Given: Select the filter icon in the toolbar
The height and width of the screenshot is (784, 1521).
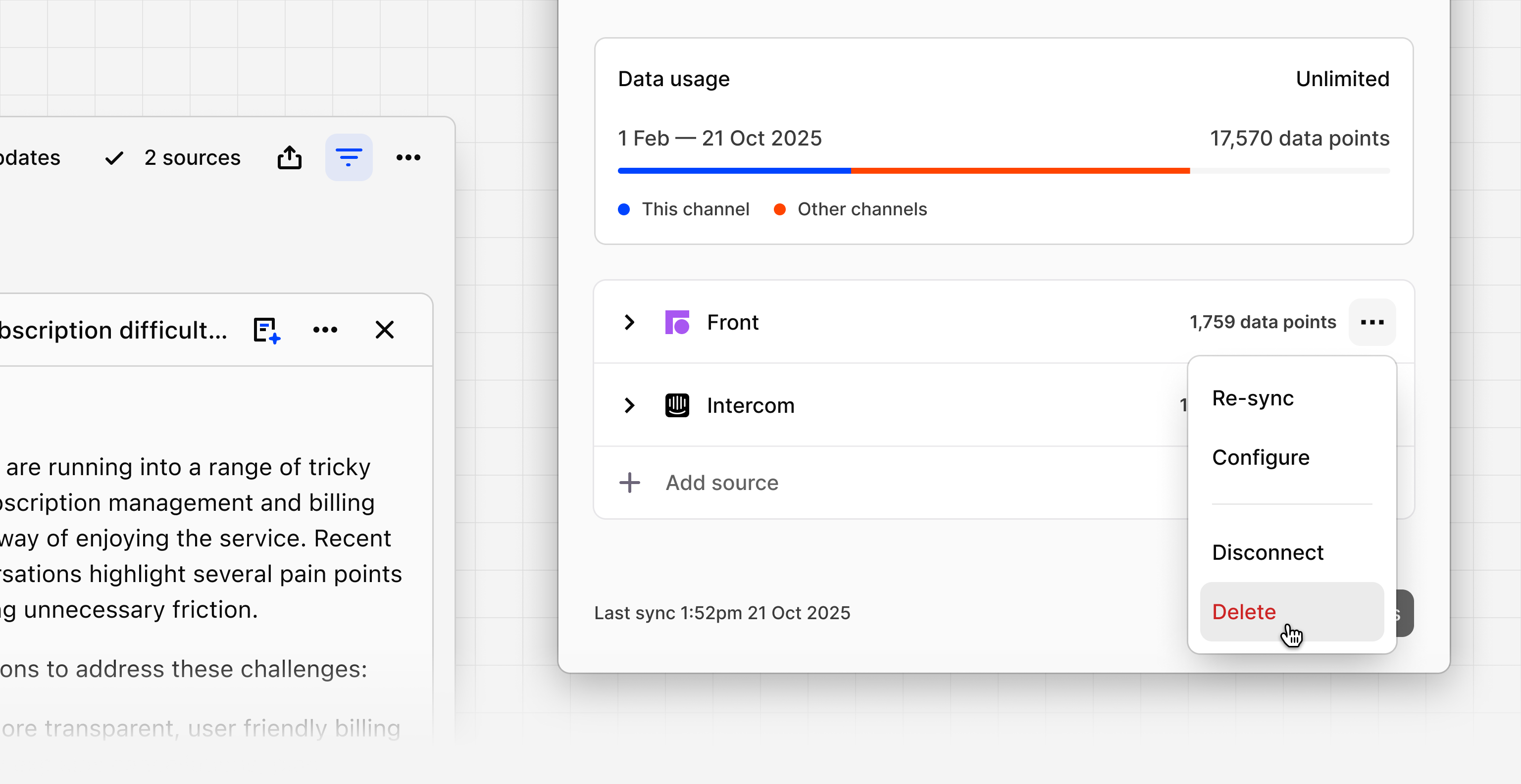Looking at the screenshot, I should click(349, 157).
